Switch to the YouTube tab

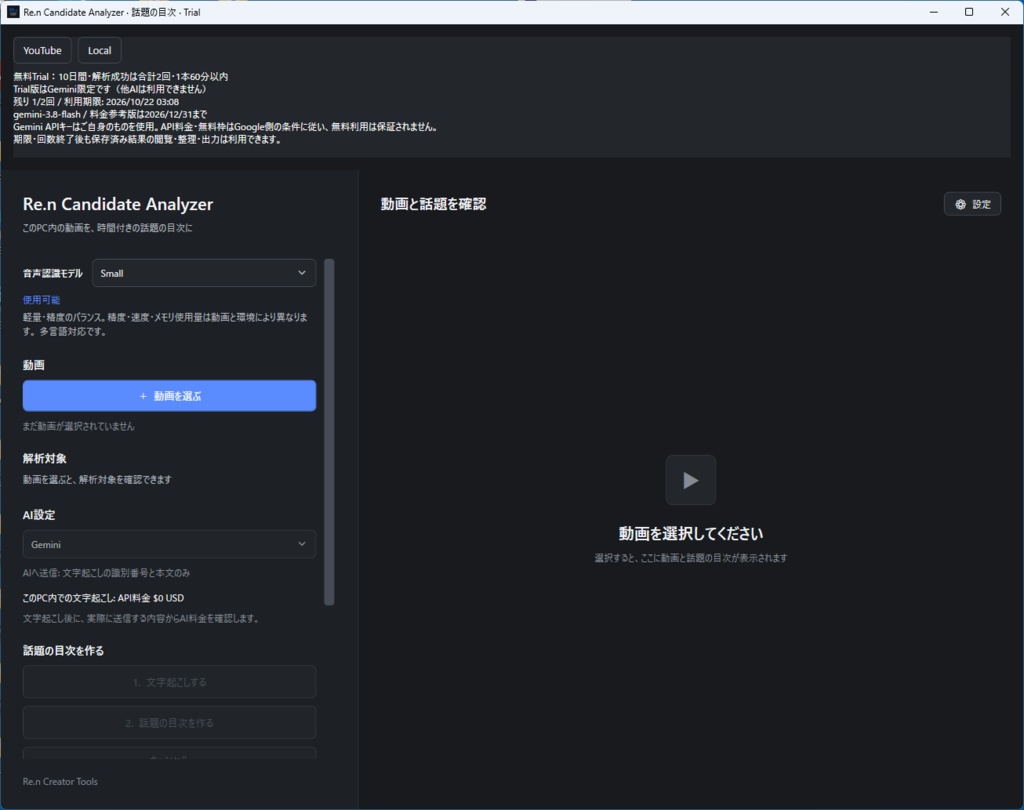[x=42, y=50]
